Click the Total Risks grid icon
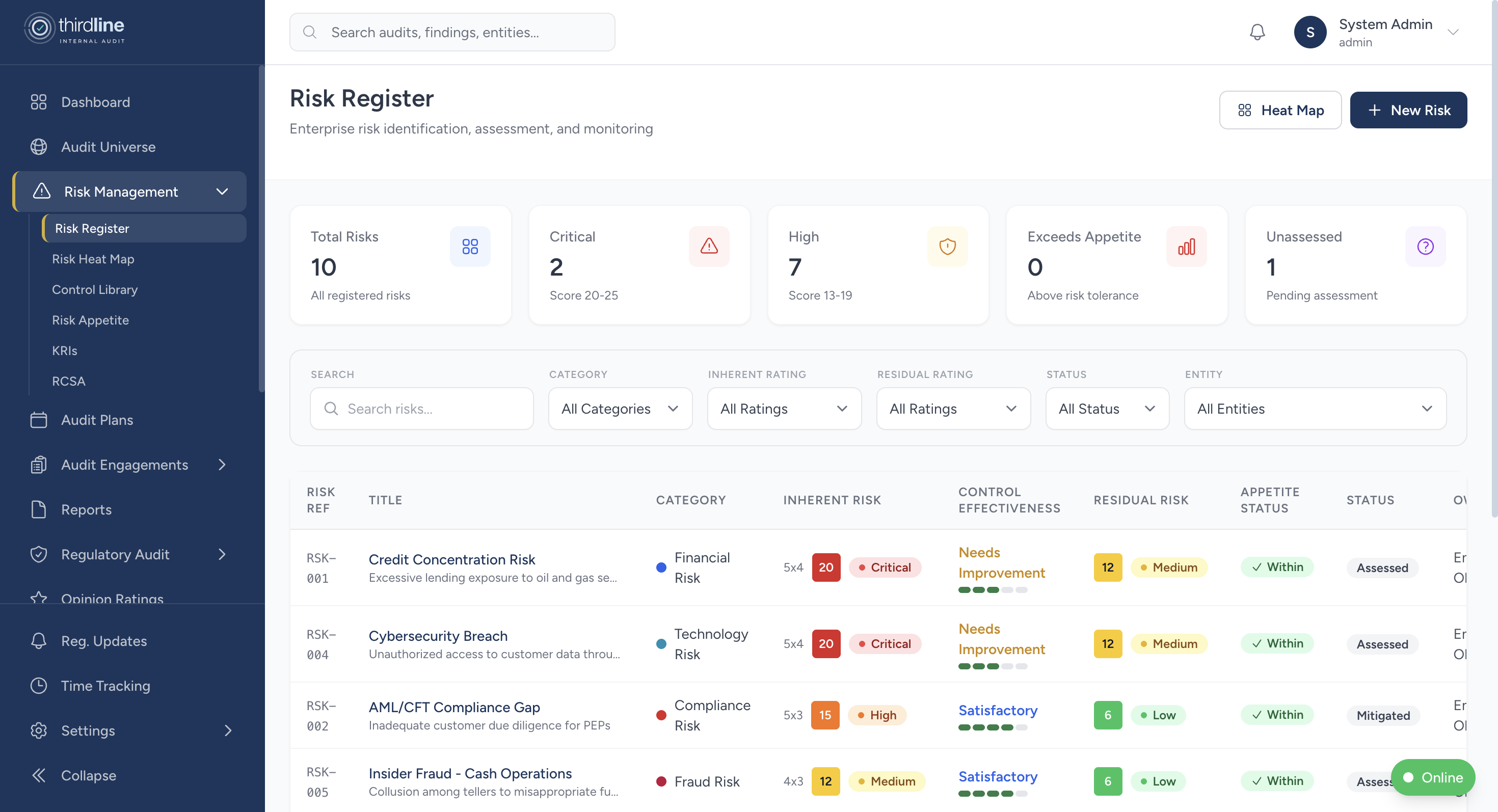 coord(470,247)
